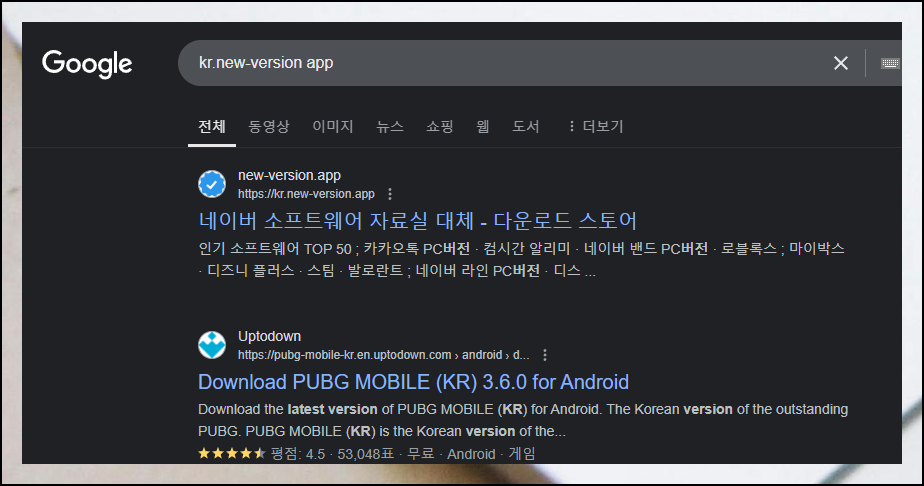Click the new-version.app site favicon

(212, 184)
